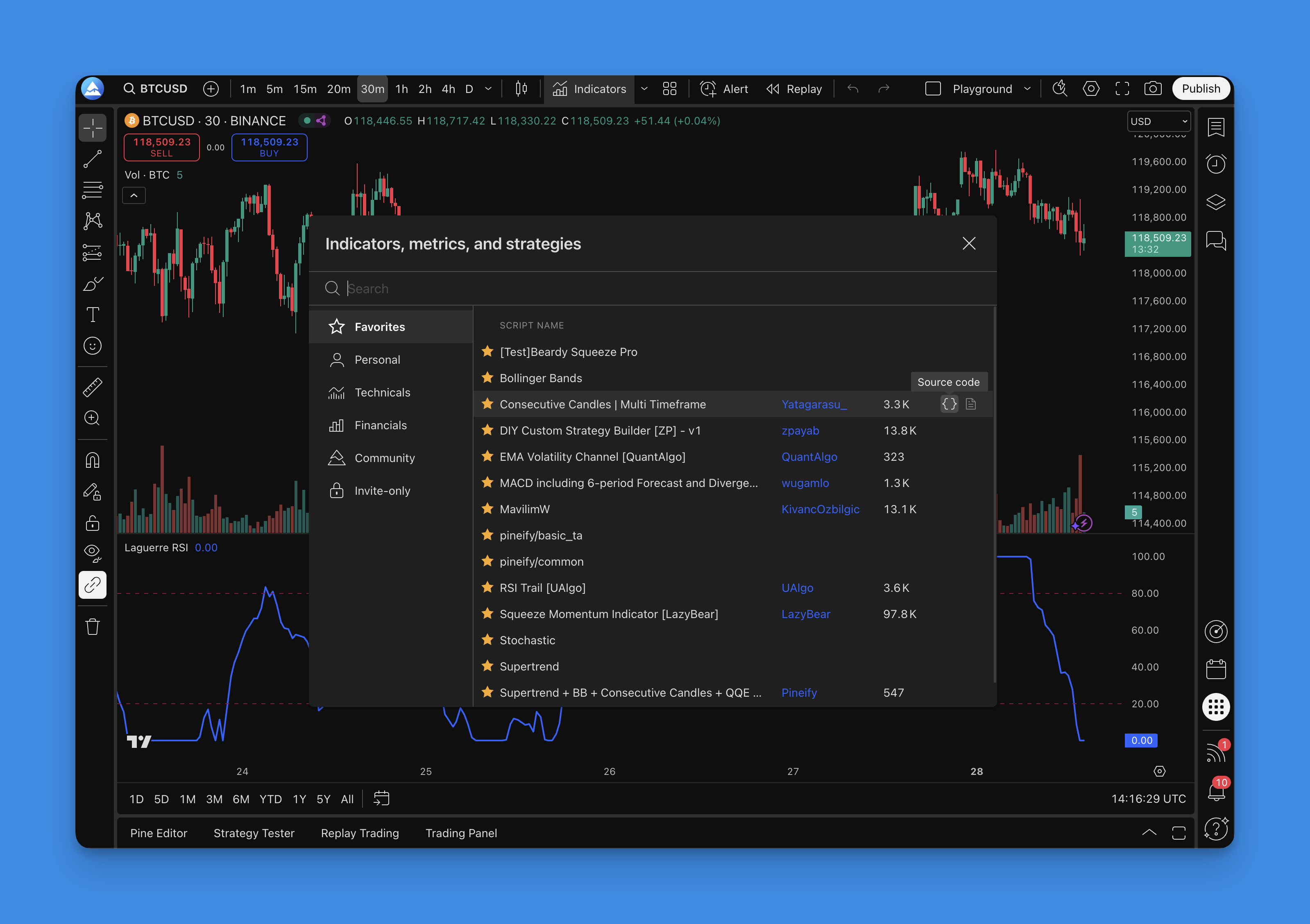The width and height of the screenshot is (1310, 924).
Task: Toggle hide all drawings
Action: 93,553
